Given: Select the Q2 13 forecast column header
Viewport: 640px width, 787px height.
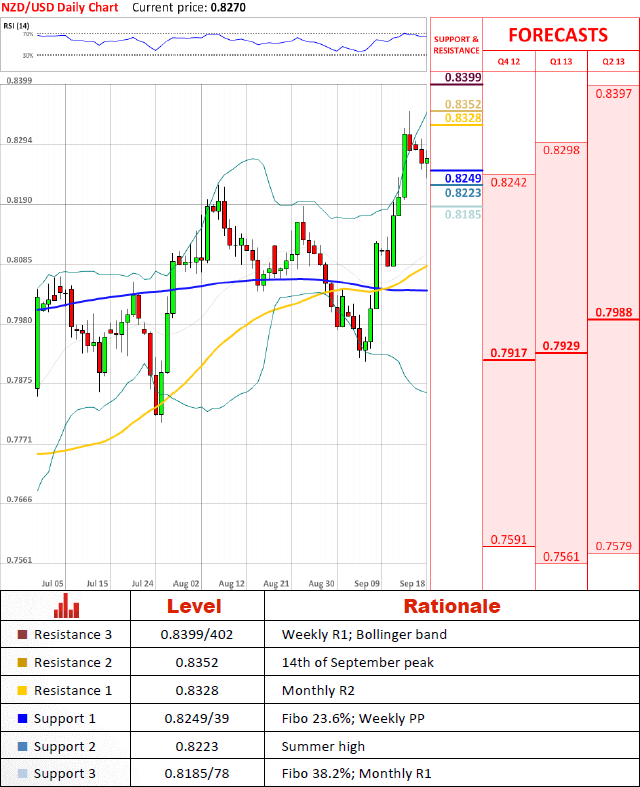Looking at the screenshot, I should pos(613,62).
